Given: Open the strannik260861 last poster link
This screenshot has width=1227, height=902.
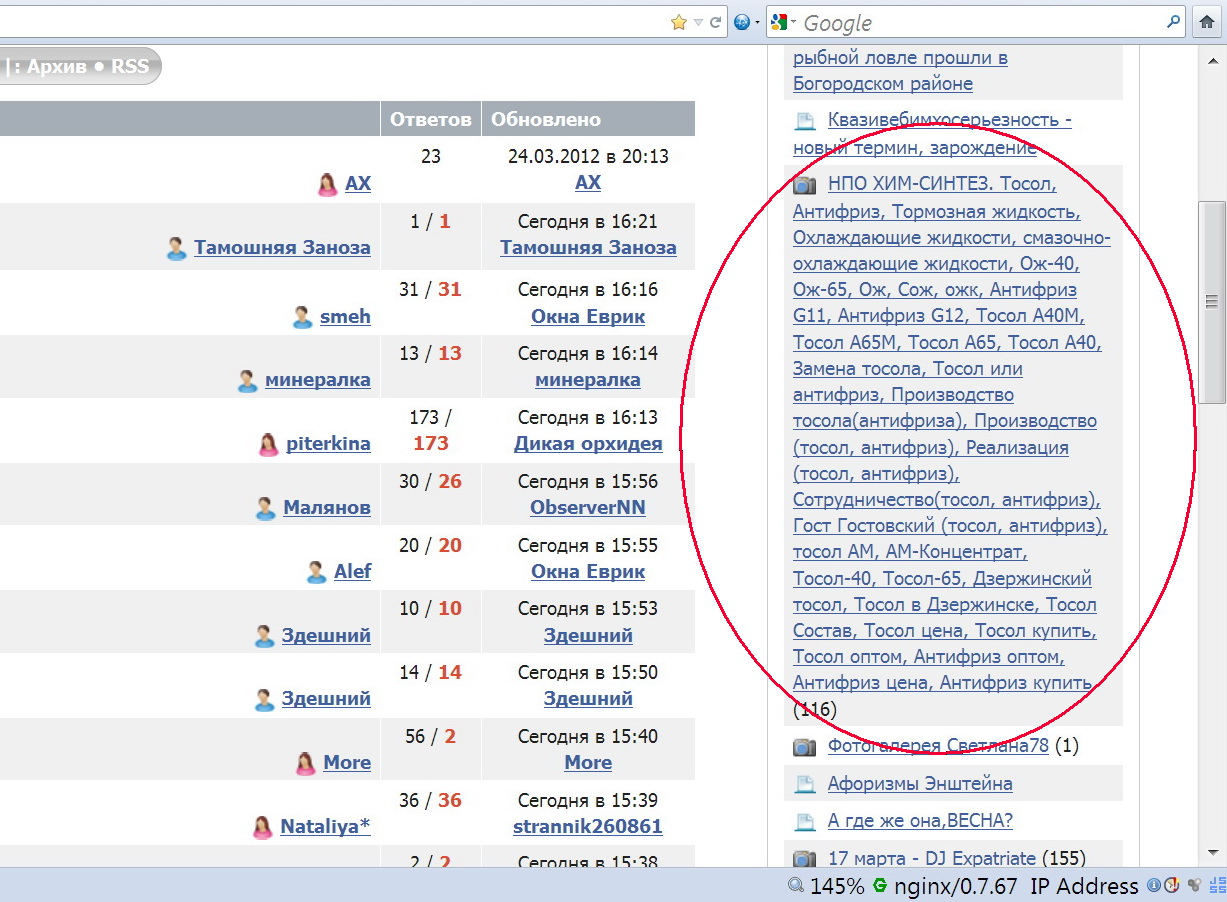Looking at the screenshot, I should [588, 827].
